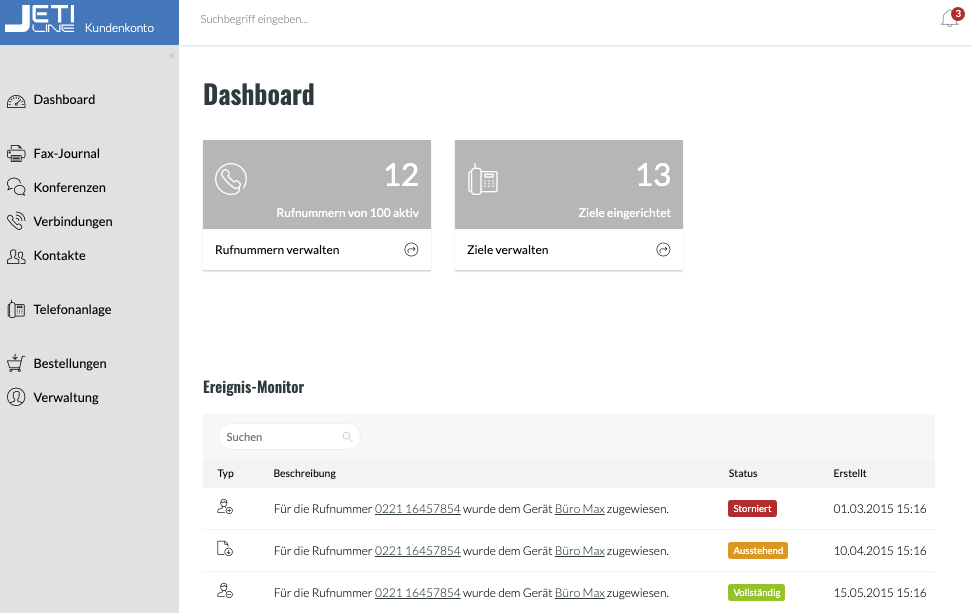
Task: Click the type icon in the Vollständig row
Action: (x=225, y=591)
